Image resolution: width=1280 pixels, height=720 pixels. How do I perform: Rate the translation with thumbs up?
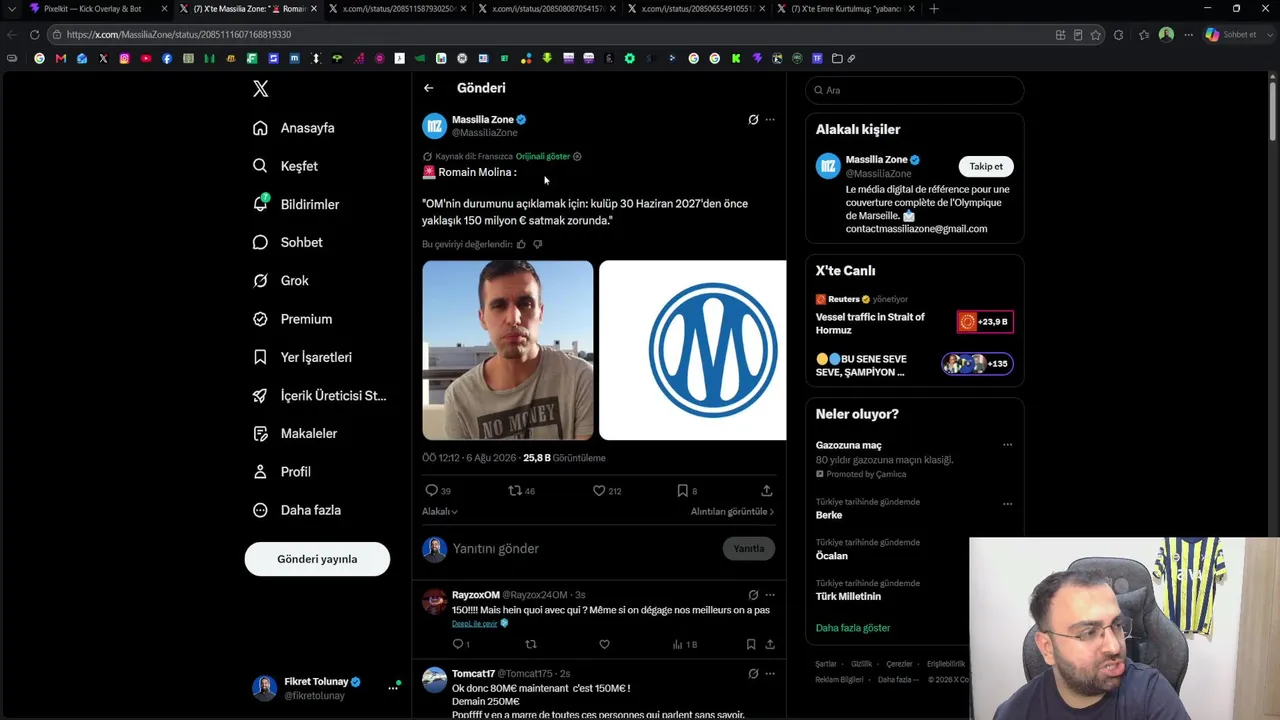[x=521, y=244]
